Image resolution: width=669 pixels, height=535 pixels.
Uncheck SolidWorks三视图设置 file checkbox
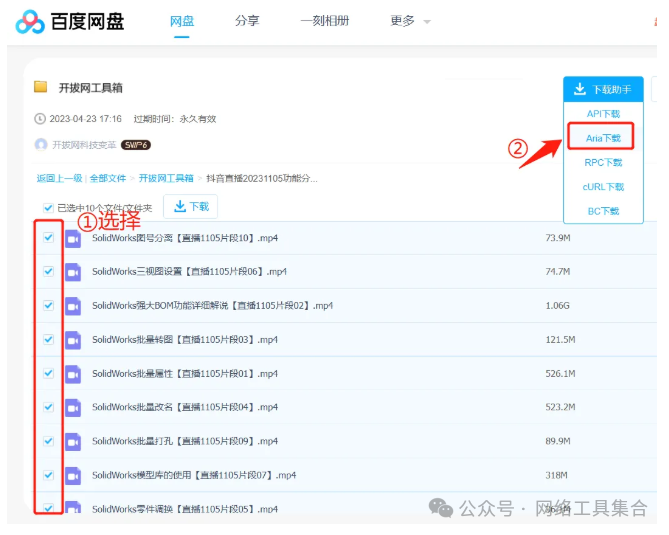click(x=49, y=271)
